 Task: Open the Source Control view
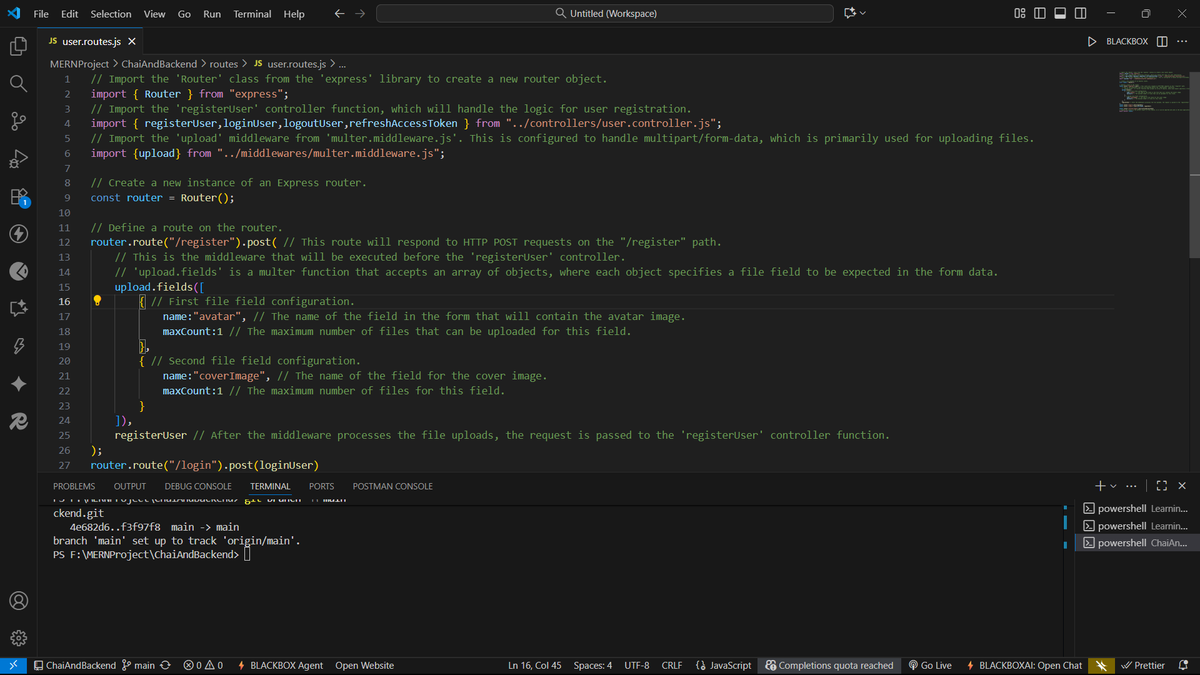coord(17,121)
